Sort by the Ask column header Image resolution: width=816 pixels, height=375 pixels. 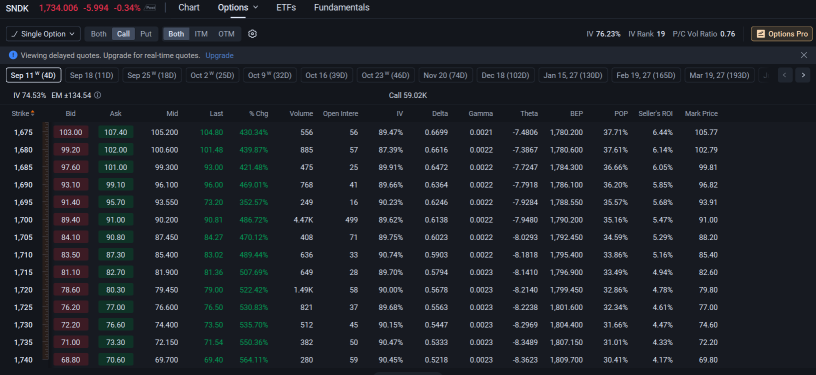pos(116,113)
